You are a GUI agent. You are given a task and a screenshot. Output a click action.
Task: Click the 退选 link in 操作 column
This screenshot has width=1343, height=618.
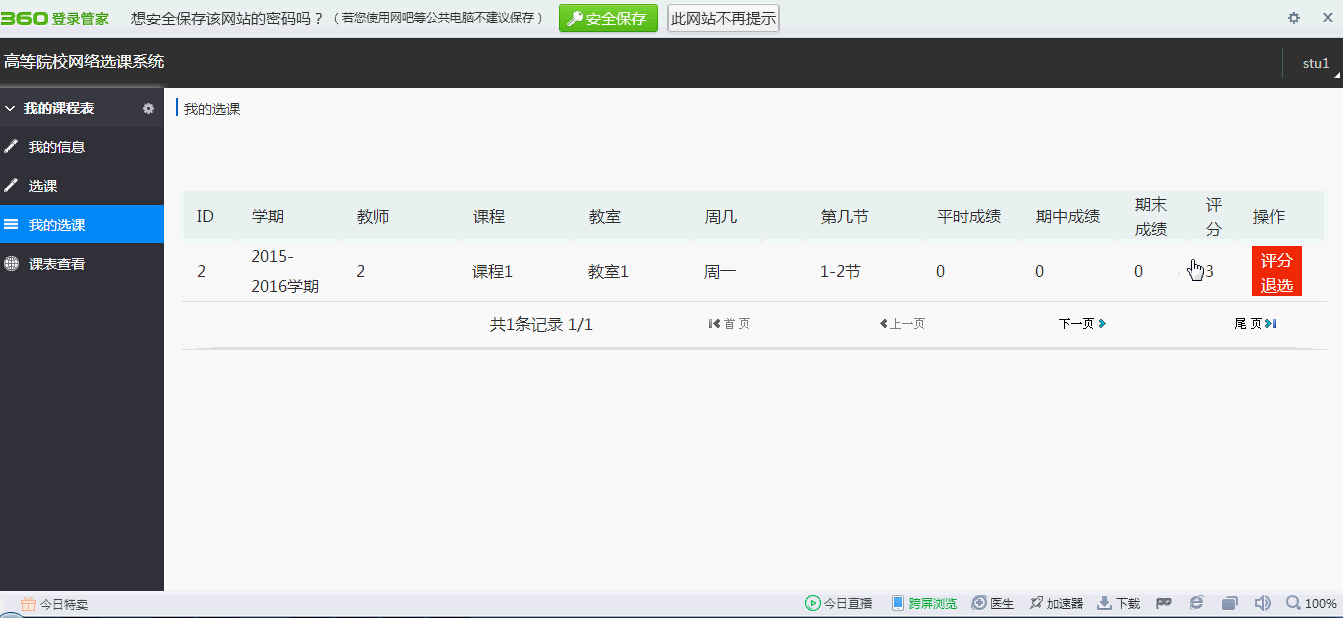1276,285
